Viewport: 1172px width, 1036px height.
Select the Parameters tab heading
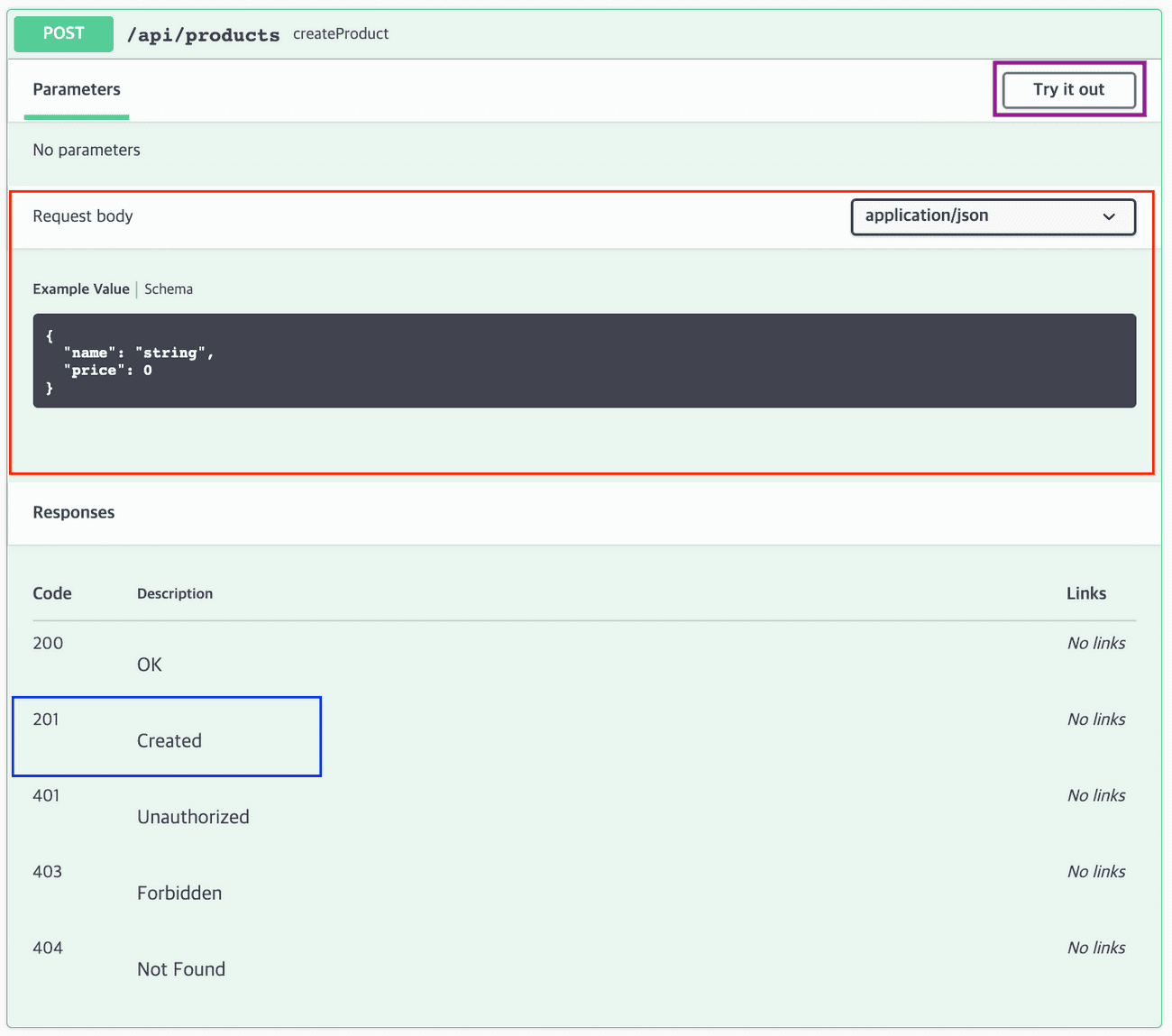pyautogui.click(x=77, y=89)
